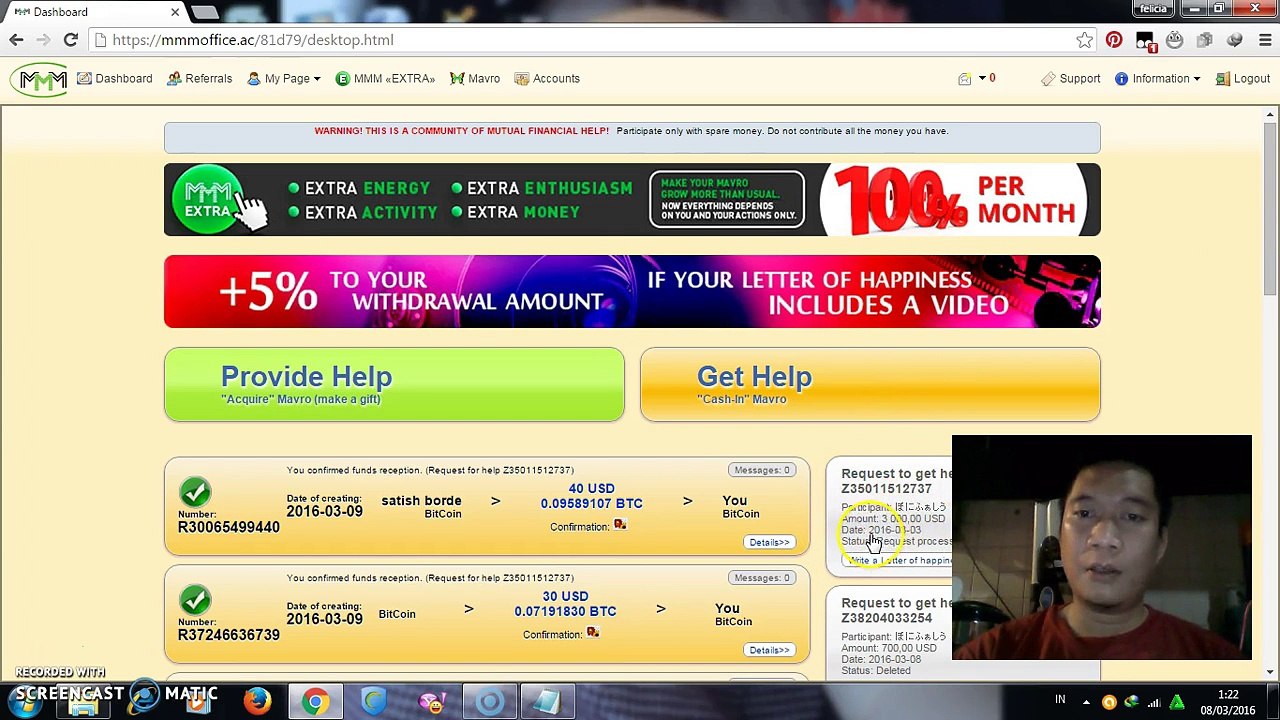Click the Support pencil icon
This screenshot has height=720, width=1280.
pos(1048,79)
